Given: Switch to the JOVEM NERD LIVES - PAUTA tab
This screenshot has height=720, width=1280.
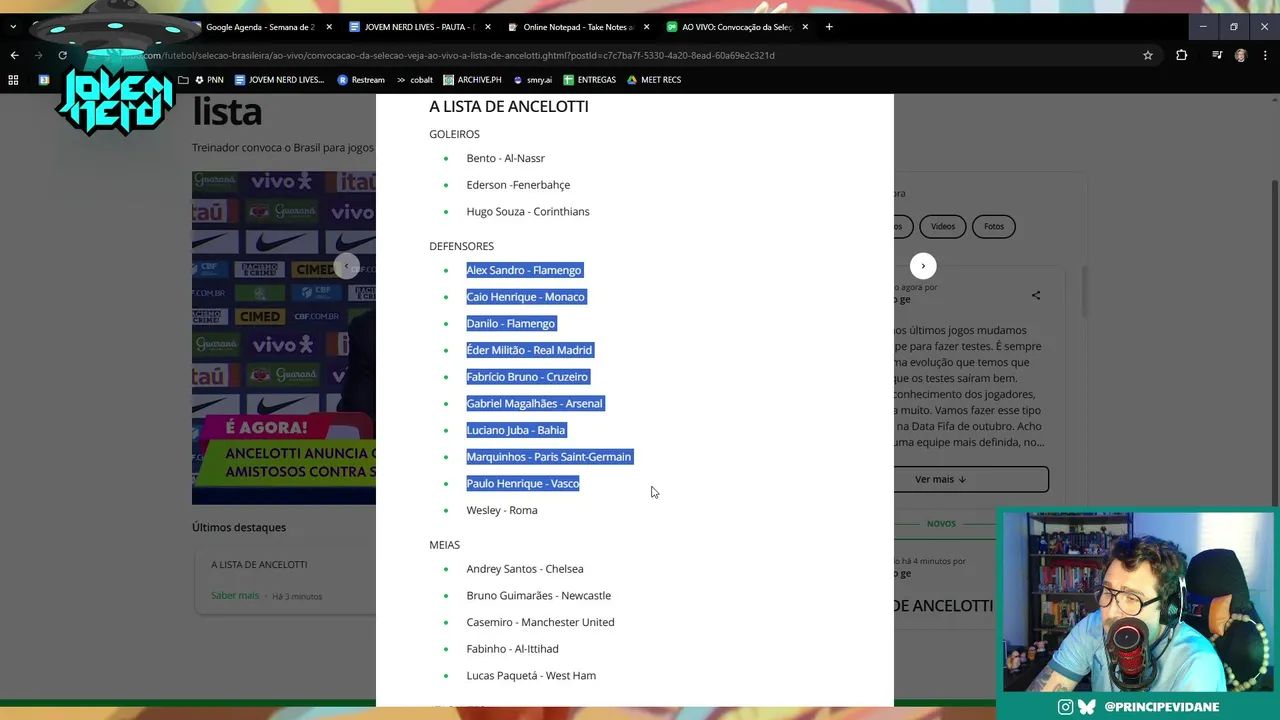Looking at the screenshot, I should (419, 27).
